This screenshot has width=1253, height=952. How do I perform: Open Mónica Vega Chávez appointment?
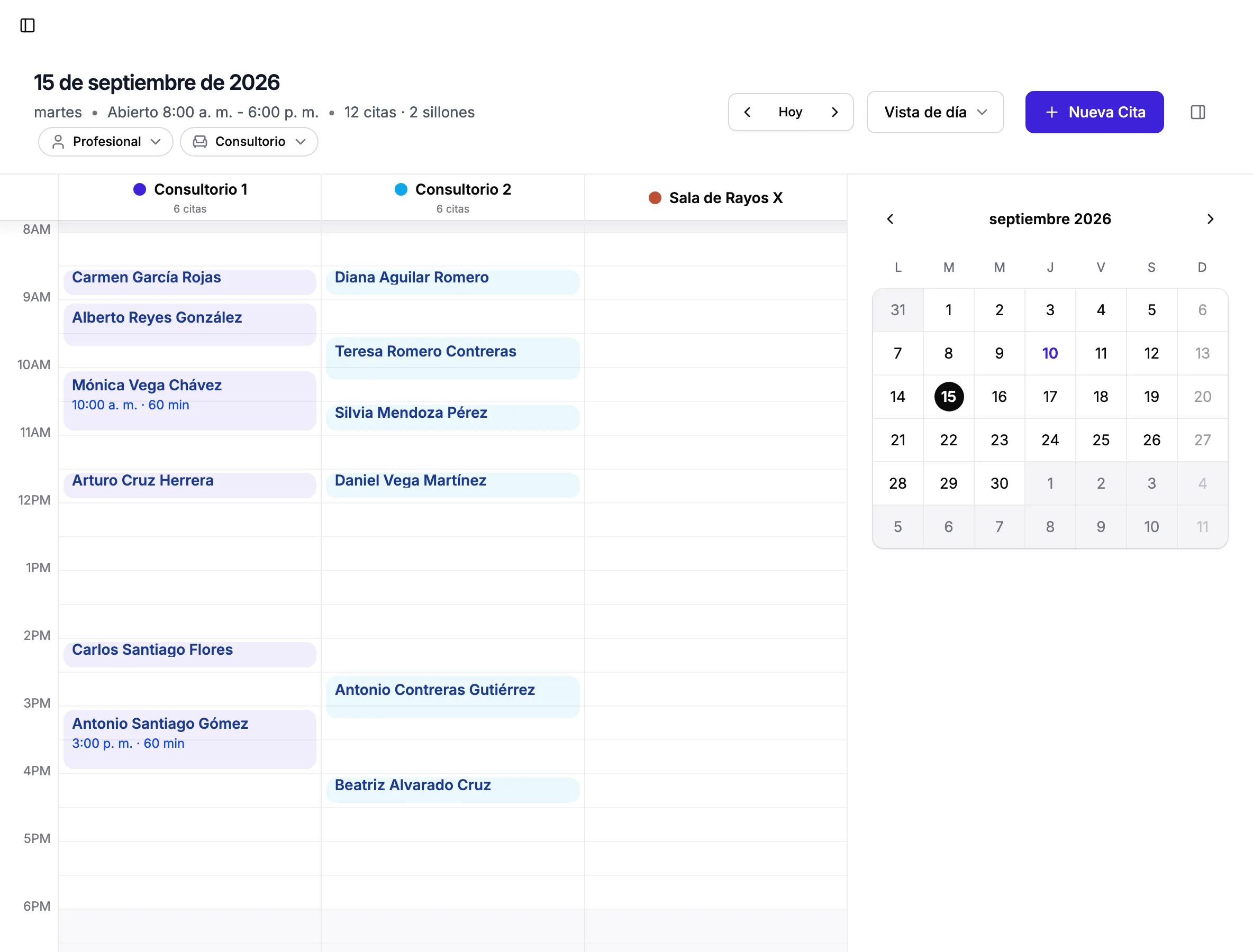click(190, 401)
